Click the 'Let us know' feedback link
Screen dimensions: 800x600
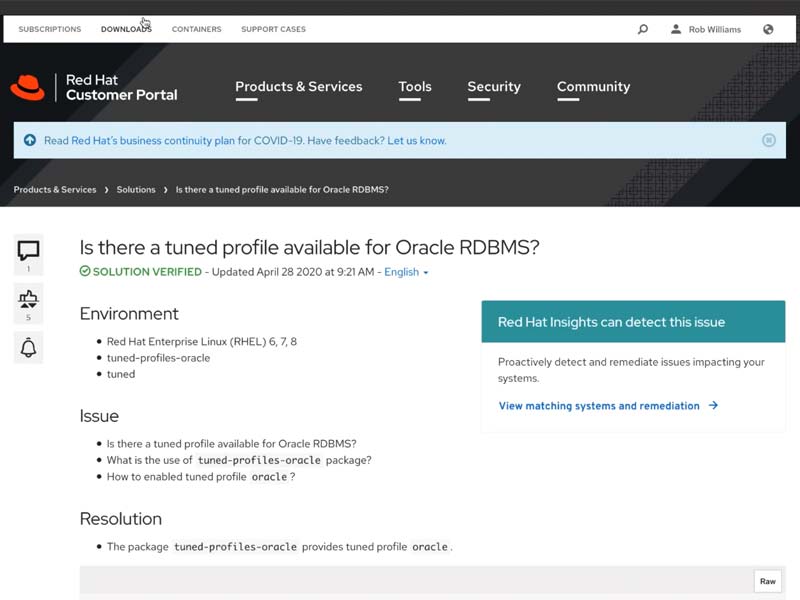pyautogui.click(x=416, y=140)
